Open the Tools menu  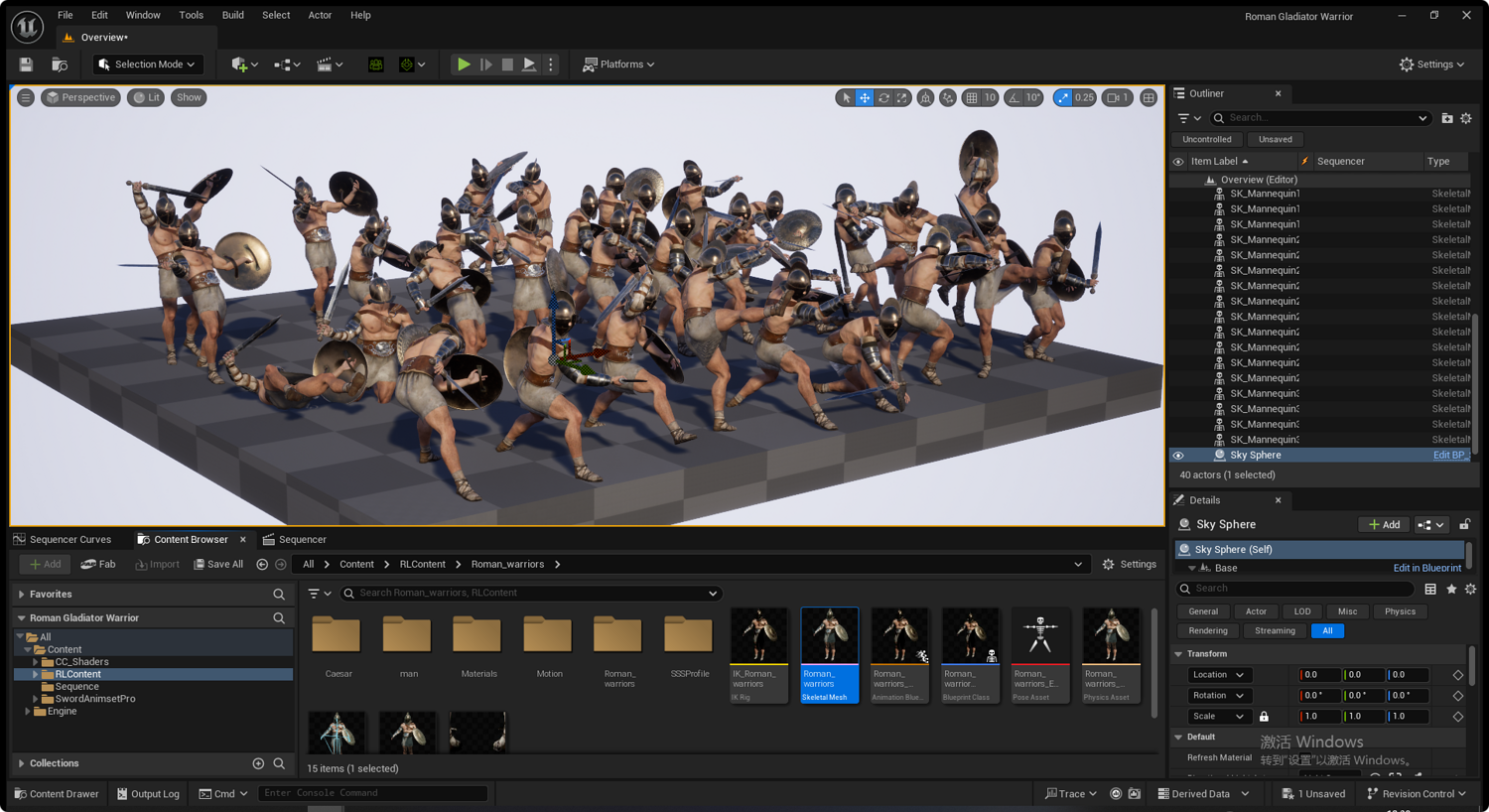point(191,15)
